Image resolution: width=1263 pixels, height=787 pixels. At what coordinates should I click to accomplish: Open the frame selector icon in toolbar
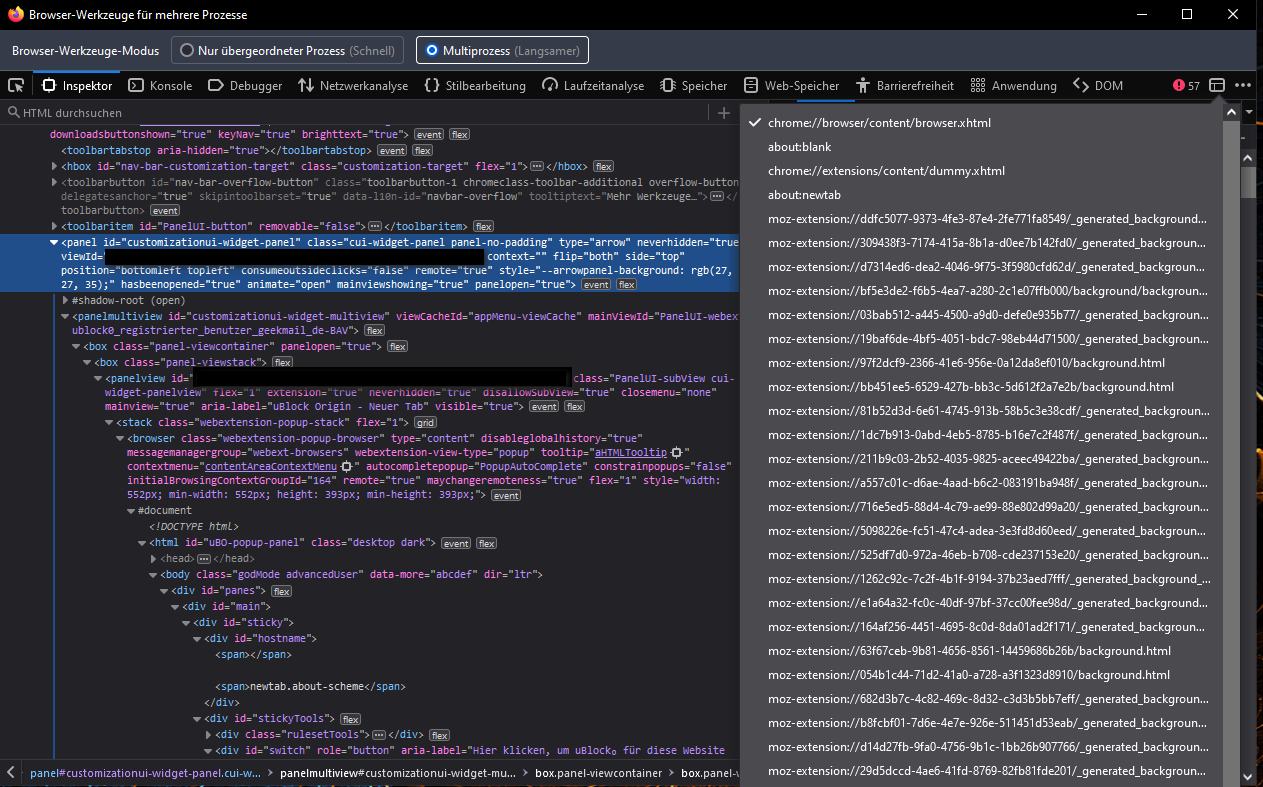click(1217, 86)
